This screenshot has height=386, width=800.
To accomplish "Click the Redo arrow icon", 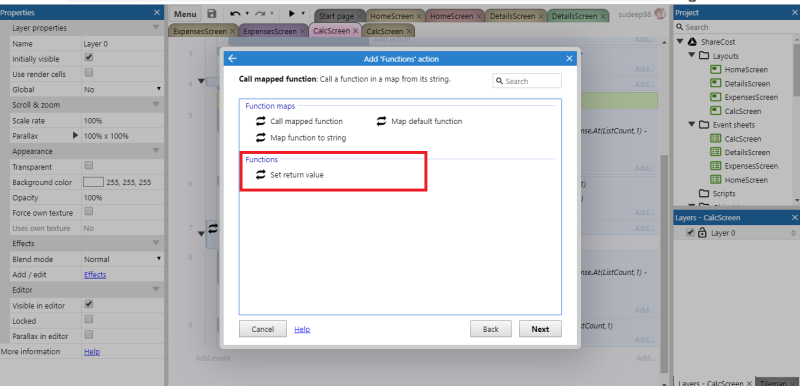I will click(x=261, y=14).
